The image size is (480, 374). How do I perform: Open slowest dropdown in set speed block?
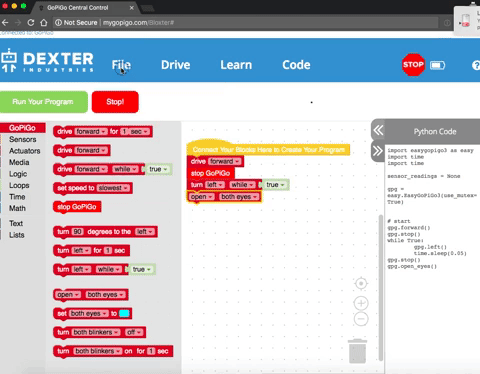tap(113, 188)
